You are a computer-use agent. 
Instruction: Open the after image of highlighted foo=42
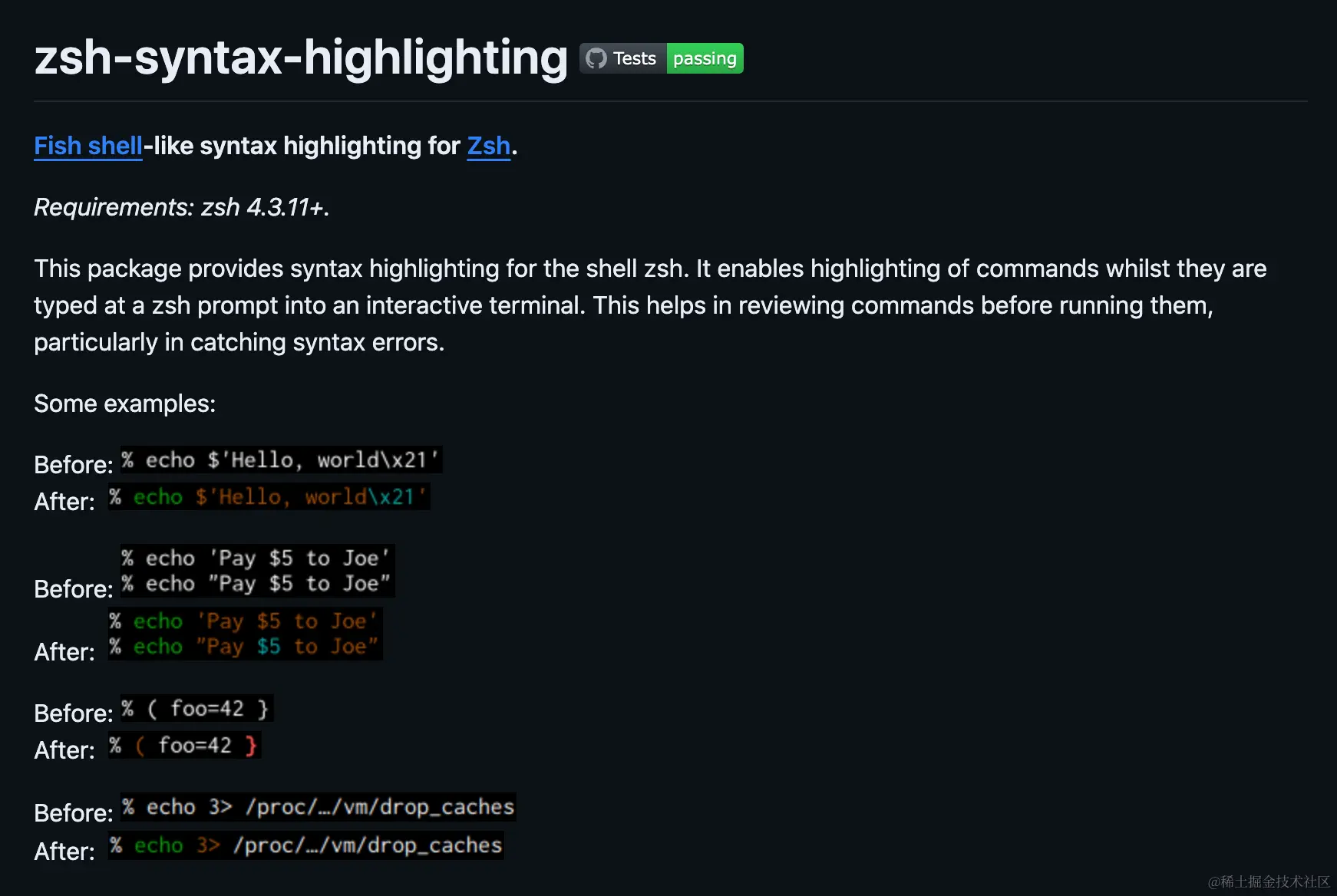[184, 746]
